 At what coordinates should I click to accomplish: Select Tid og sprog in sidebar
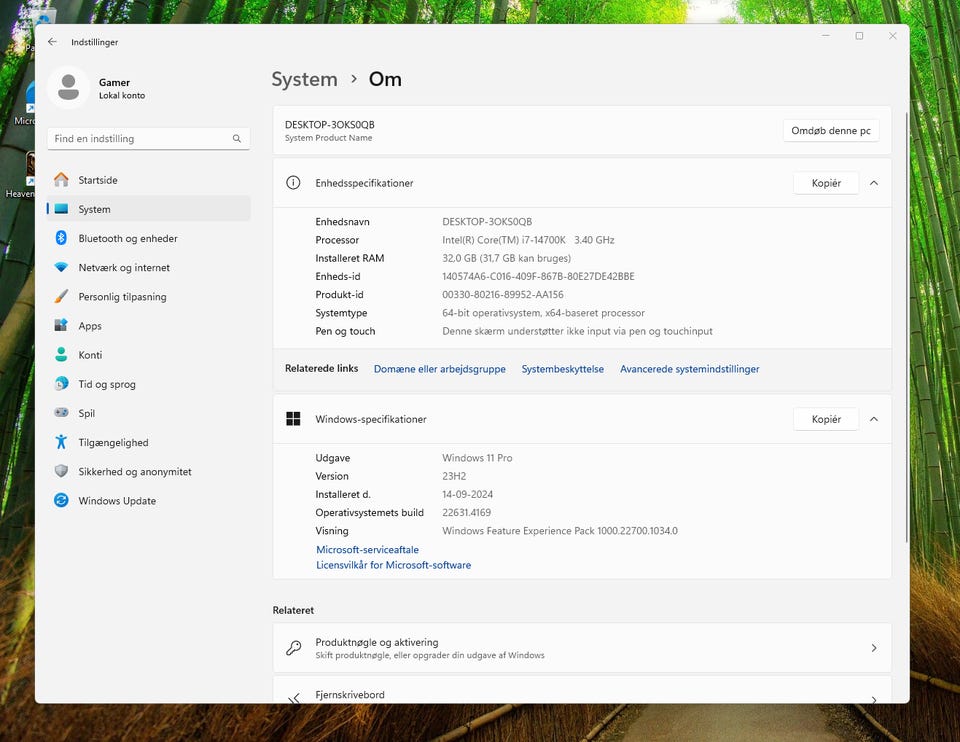tap(107, 384)
